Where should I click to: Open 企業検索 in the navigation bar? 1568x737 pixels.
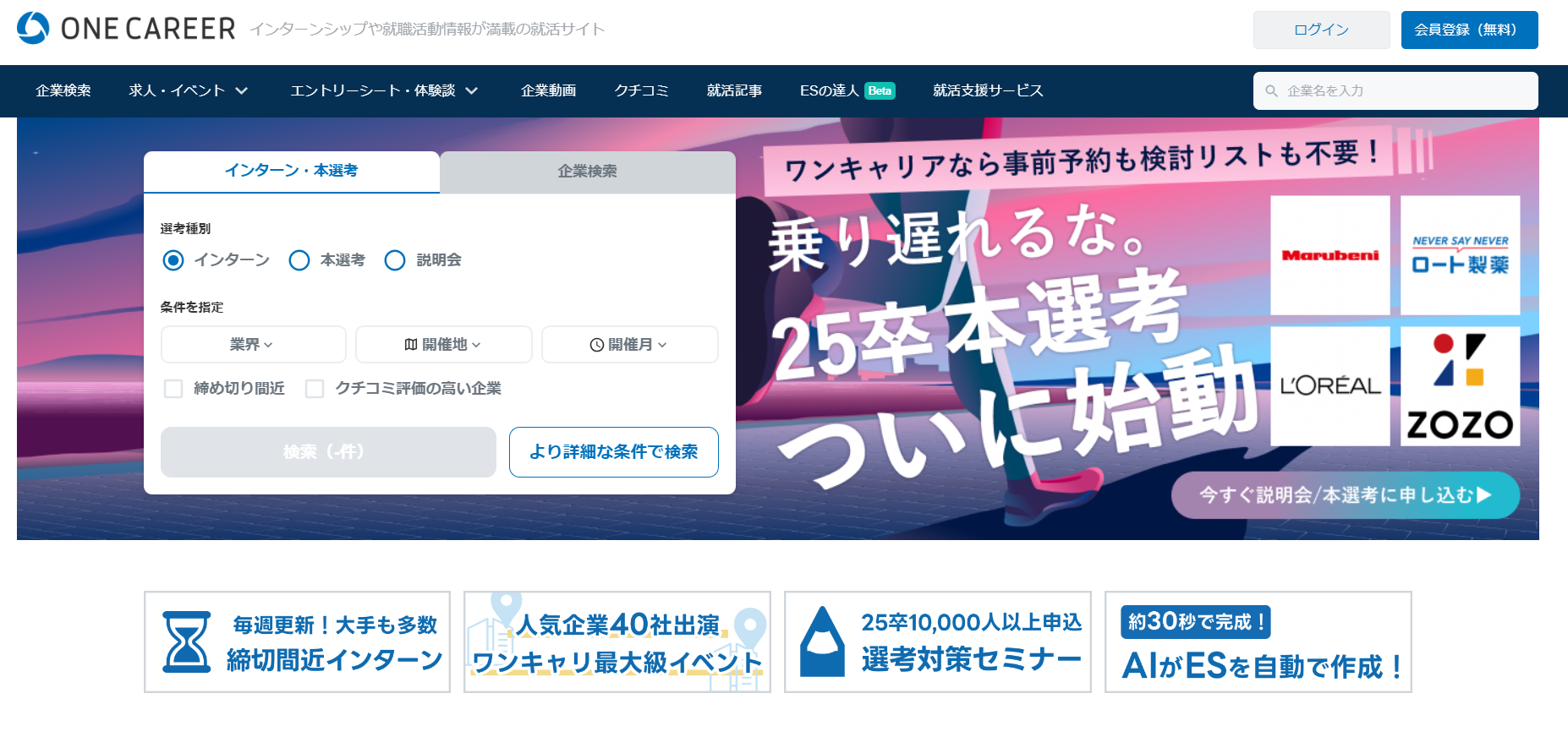click(x=63, y=91)
